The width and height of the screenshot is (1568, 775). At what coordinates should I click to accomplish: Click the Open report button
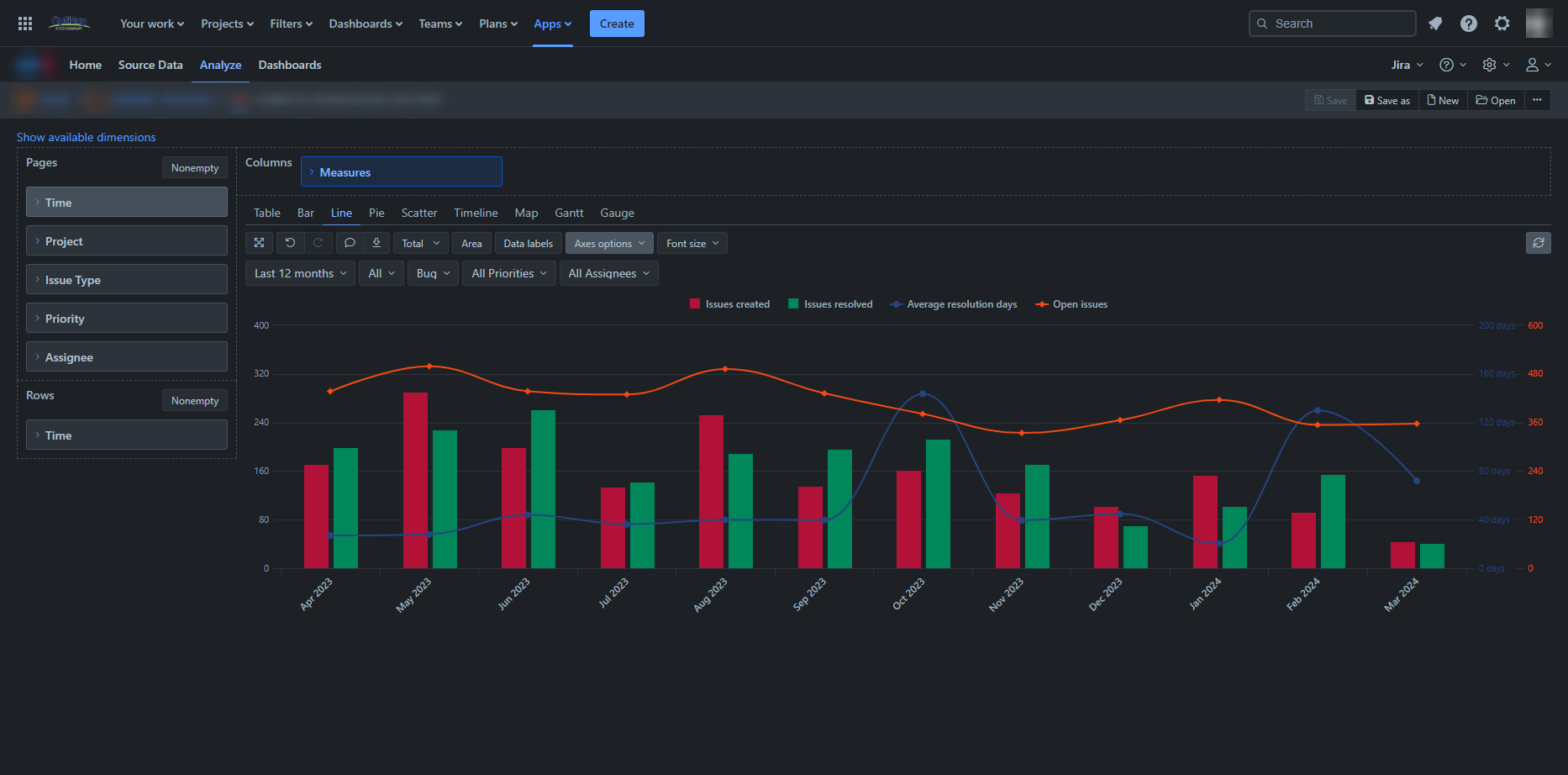tap(1496, 100)
